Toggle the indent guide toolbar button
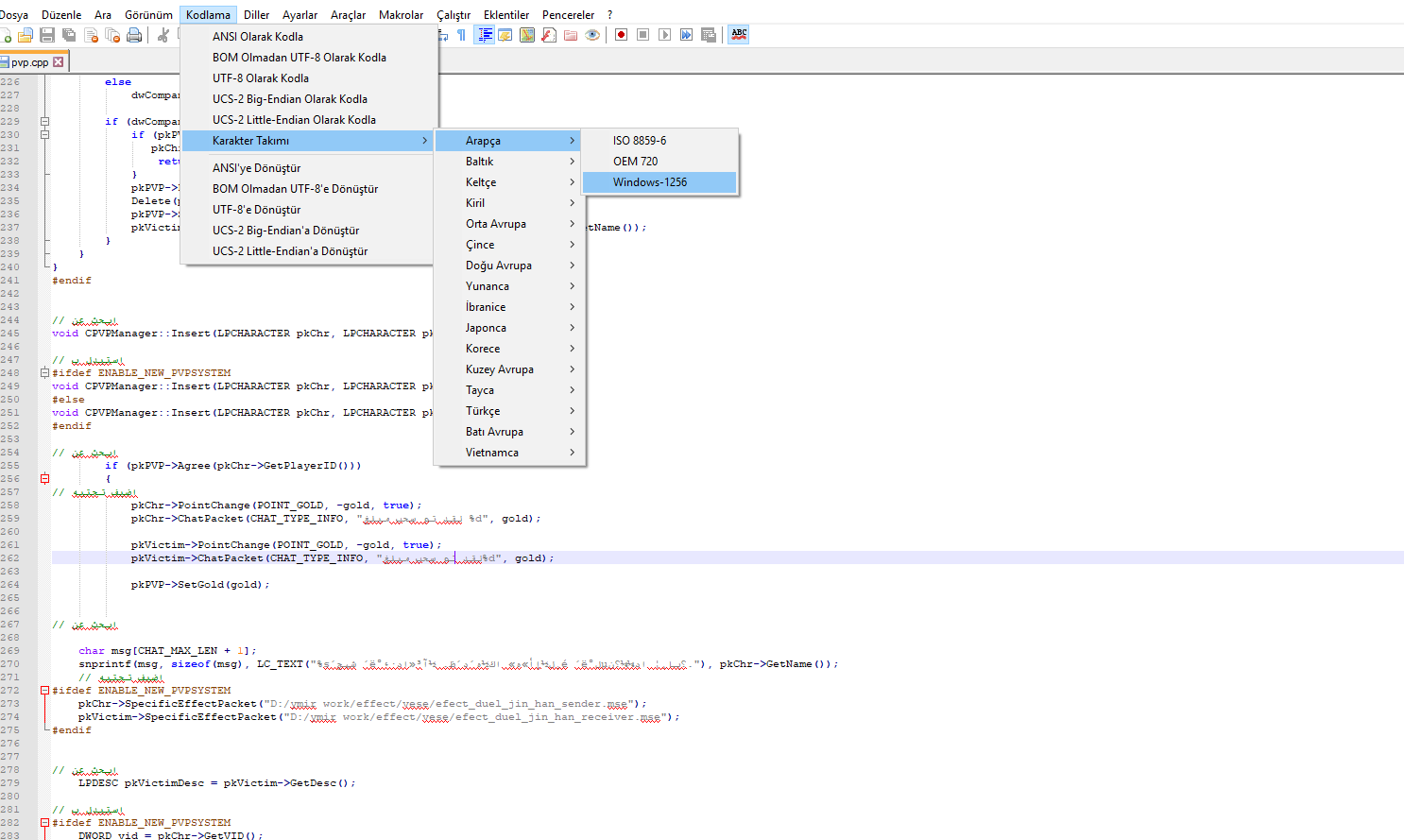The width and height of the screenshot is (1404, 840). tap(484, 35)
